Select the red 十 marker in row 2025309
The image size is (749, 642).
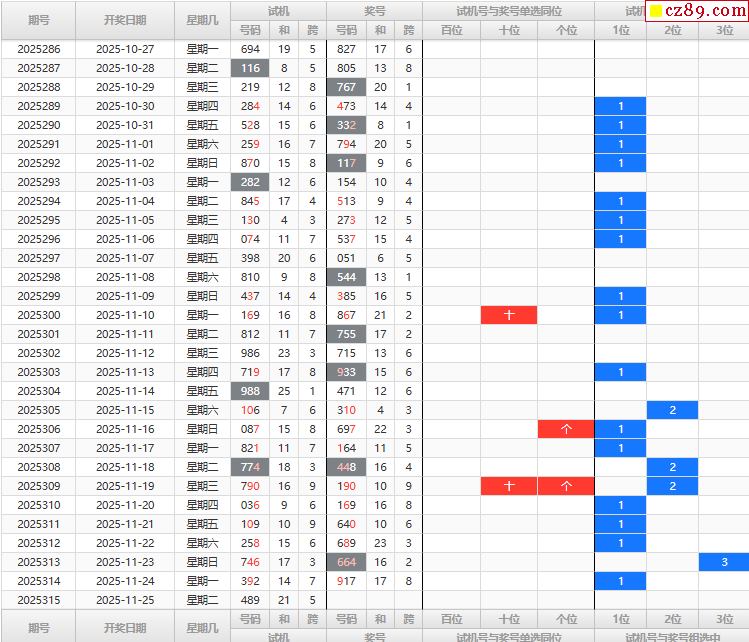click(x=508, y=486)
